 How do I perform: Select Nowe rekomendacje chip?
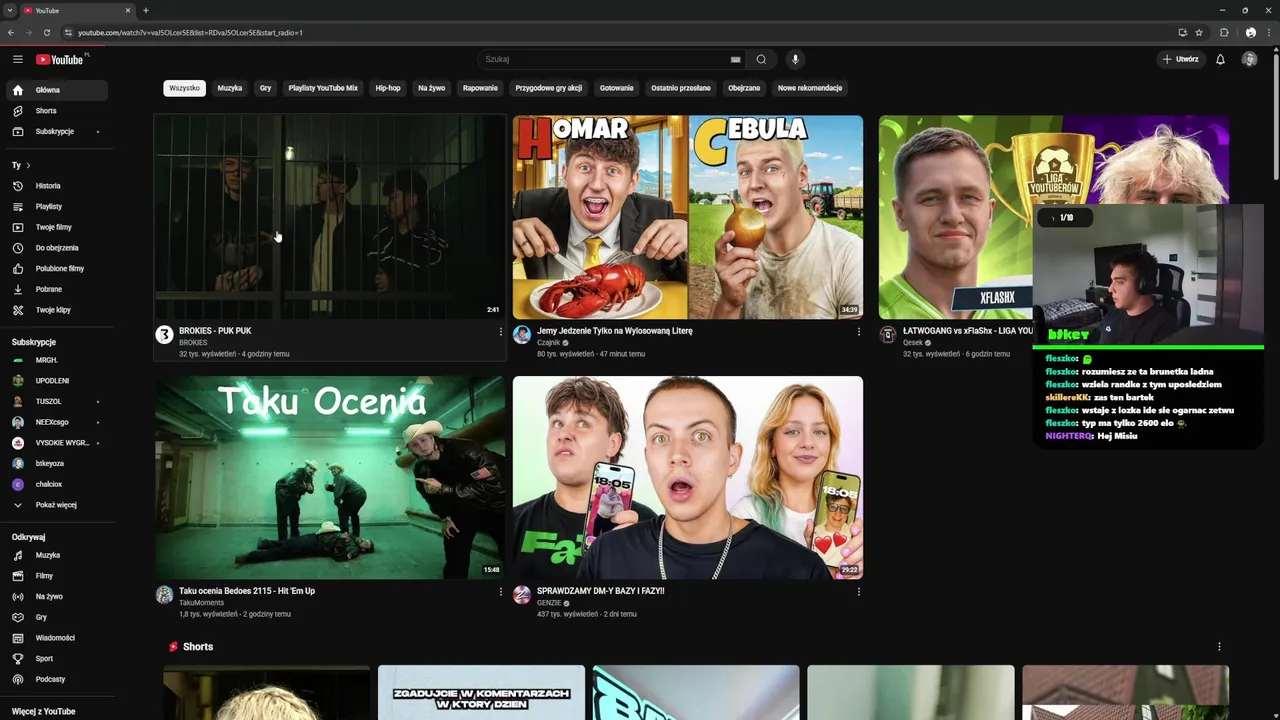click(x=810, y=88)
